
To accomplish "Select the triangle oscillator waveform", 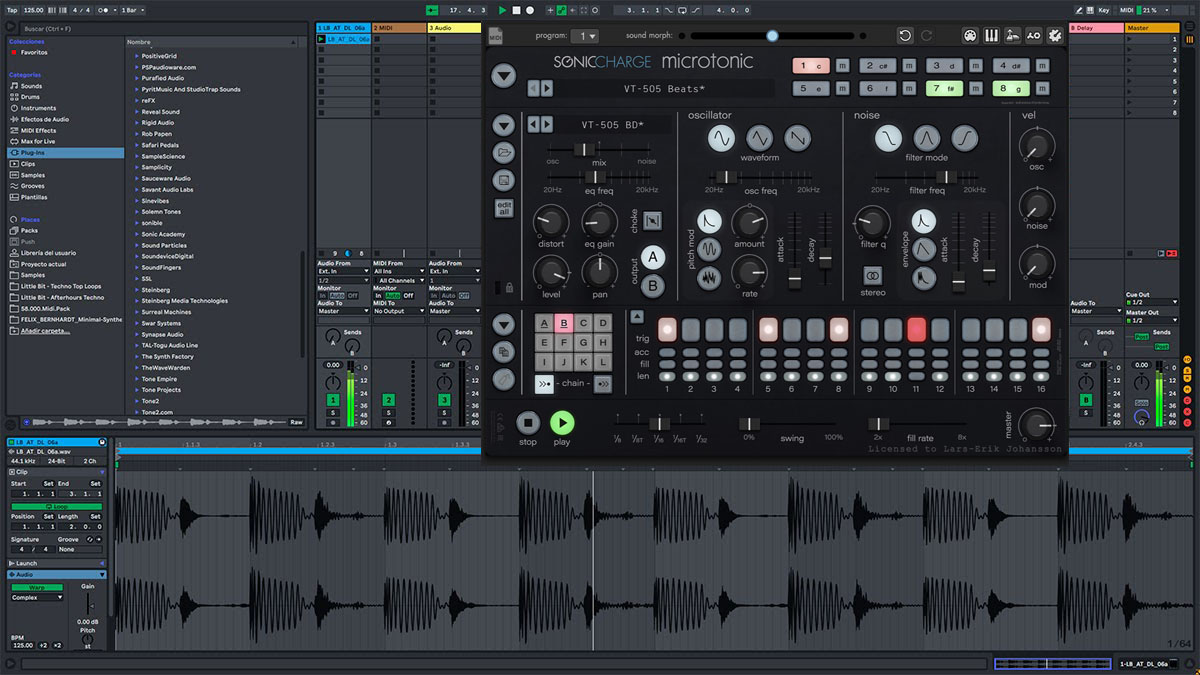I will pos(759,138).
